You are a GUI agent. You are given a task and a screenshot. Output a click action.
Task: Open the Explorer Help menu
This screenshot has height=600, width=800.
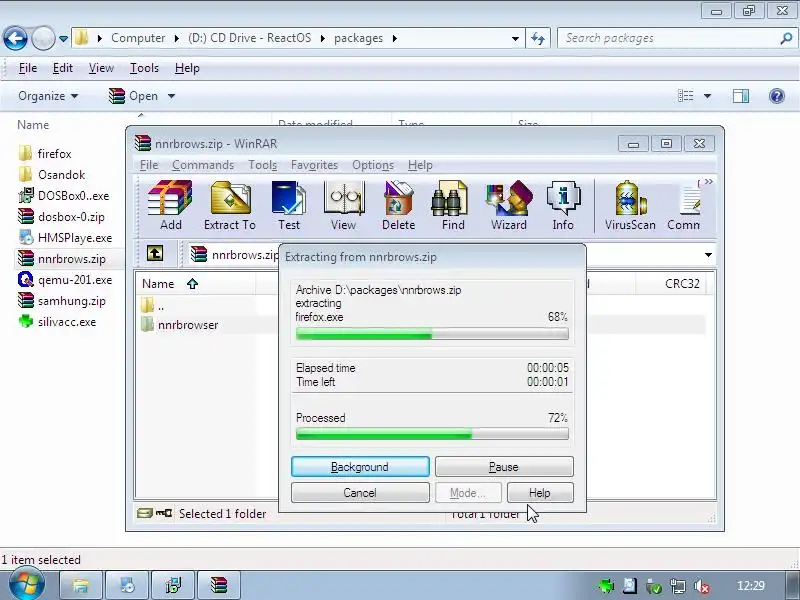click(x=187, y=68)
